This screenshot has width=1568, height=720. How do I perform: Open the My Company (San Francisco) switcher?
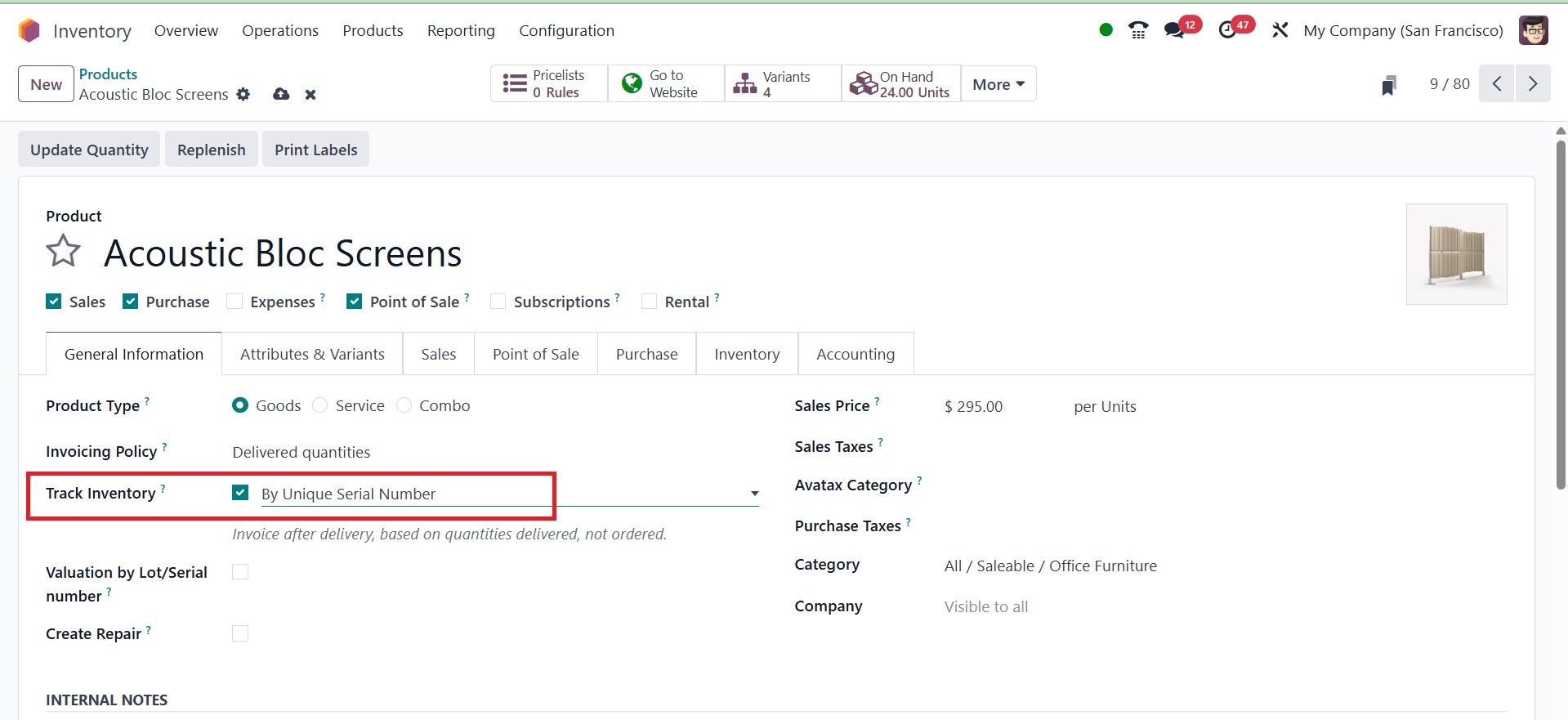tap(1403, 31)
